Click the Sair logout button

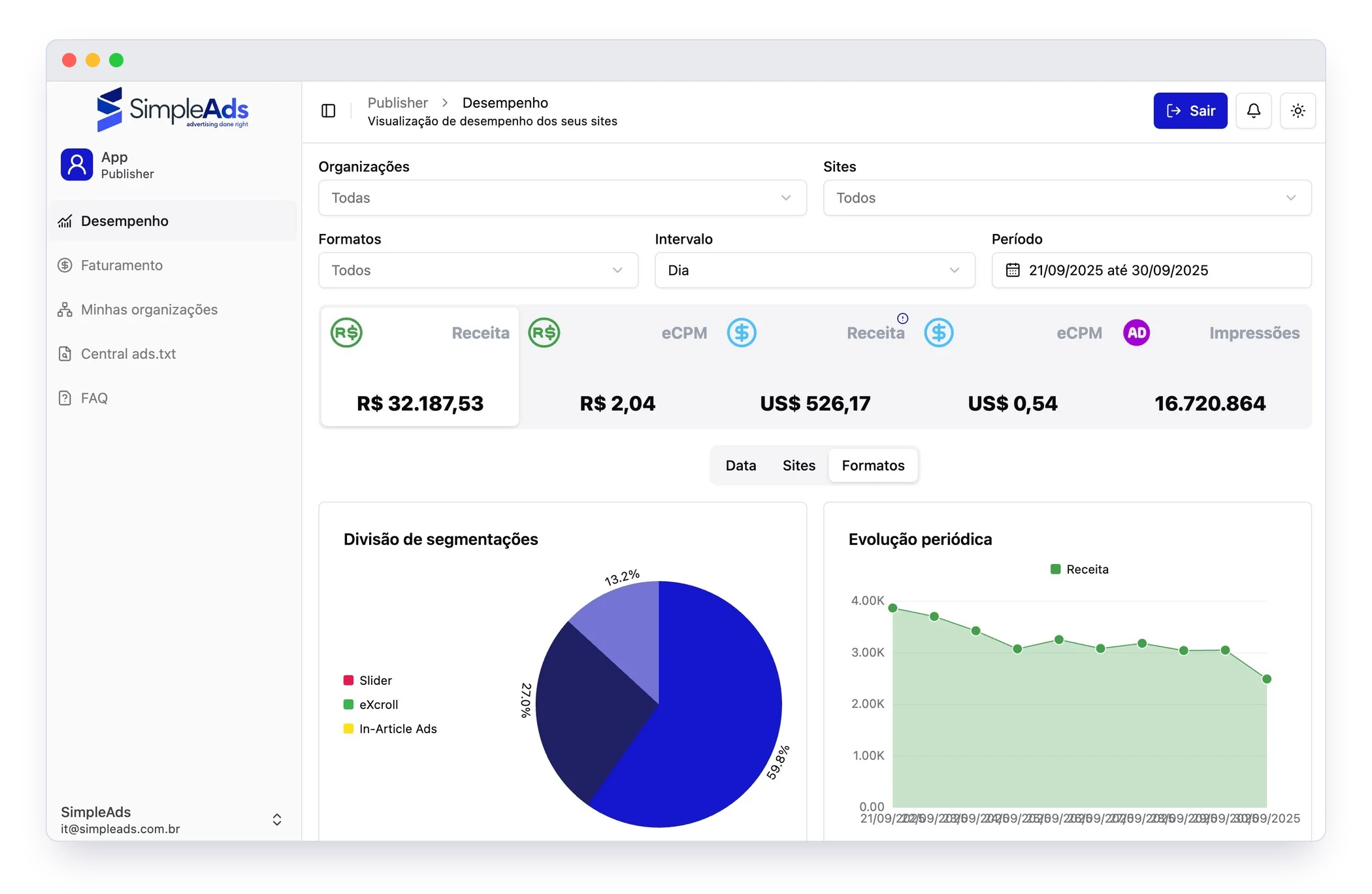tap(1190, 111)
